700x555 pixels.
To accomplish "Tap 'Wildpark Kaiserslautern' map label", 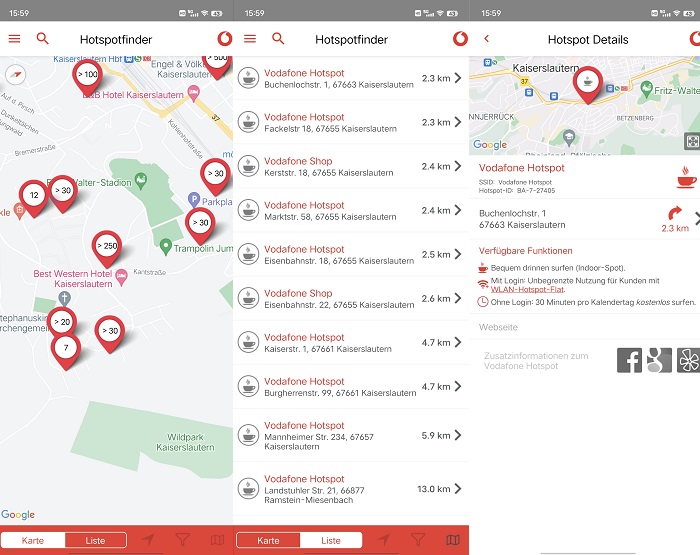I will click(185, 442).
